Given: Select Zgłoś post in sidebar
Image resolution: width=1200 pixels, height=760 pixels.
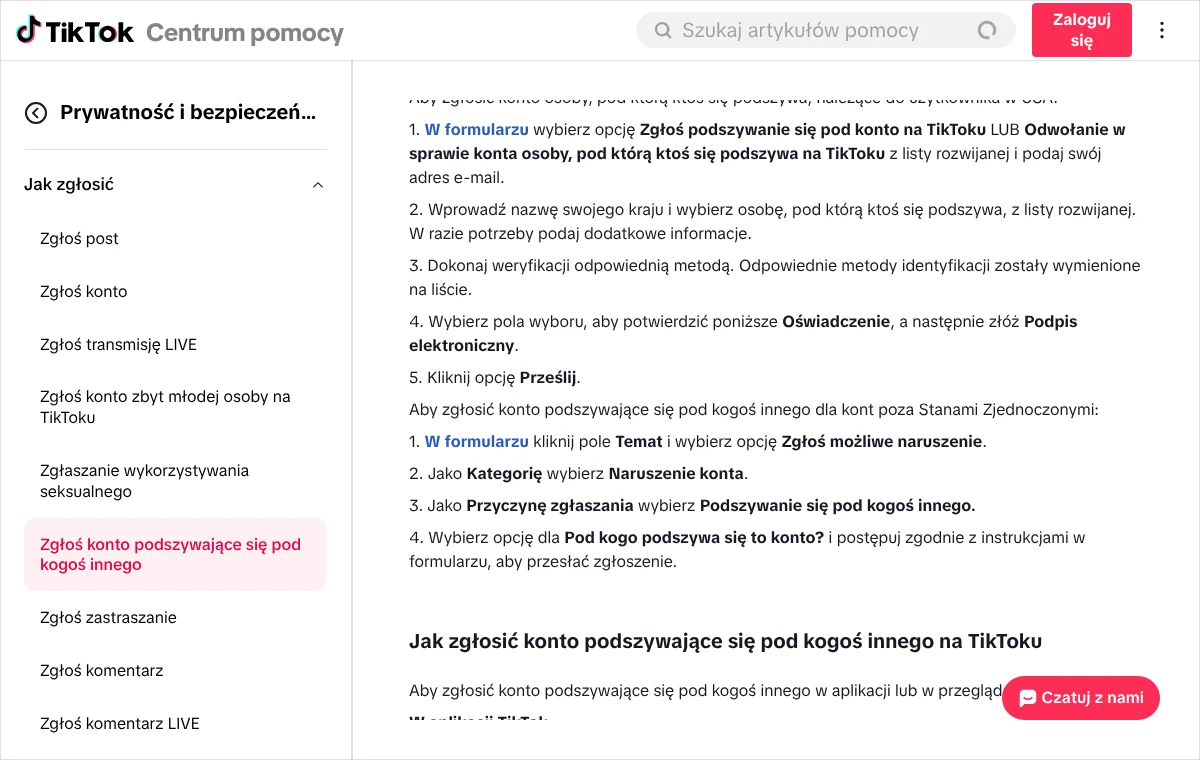Looking at the screenshot, I should tap(79, 238).
